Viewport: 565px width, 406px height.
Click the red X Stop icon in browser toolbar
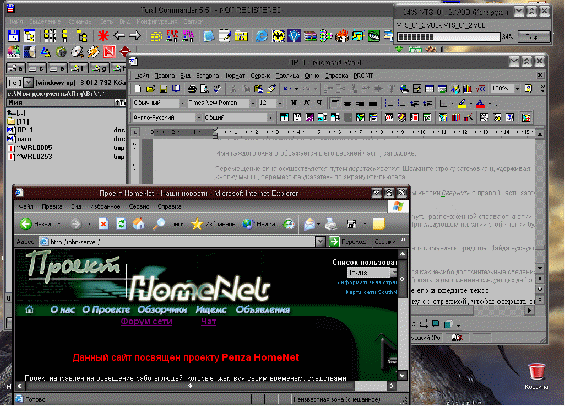point(104,224)
